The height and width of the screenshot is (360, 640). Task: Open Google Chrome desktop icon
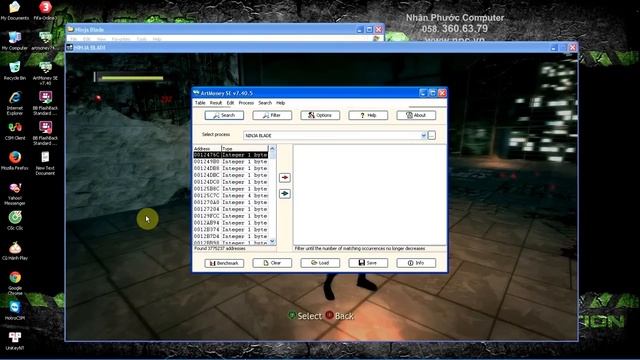point(15,283)
